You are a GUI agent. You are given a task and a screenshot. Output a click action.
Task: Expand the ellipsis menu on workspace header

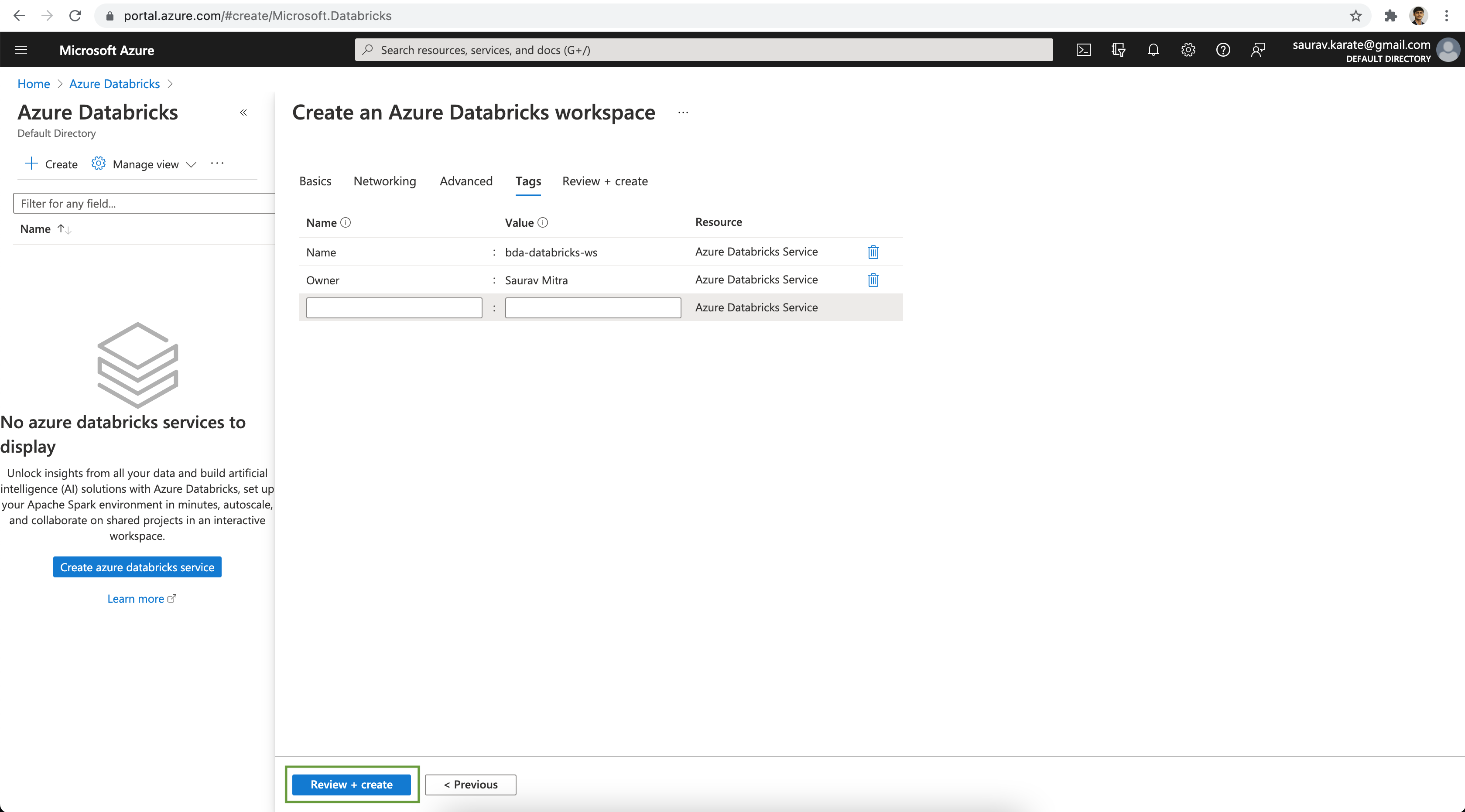[684, 113]
